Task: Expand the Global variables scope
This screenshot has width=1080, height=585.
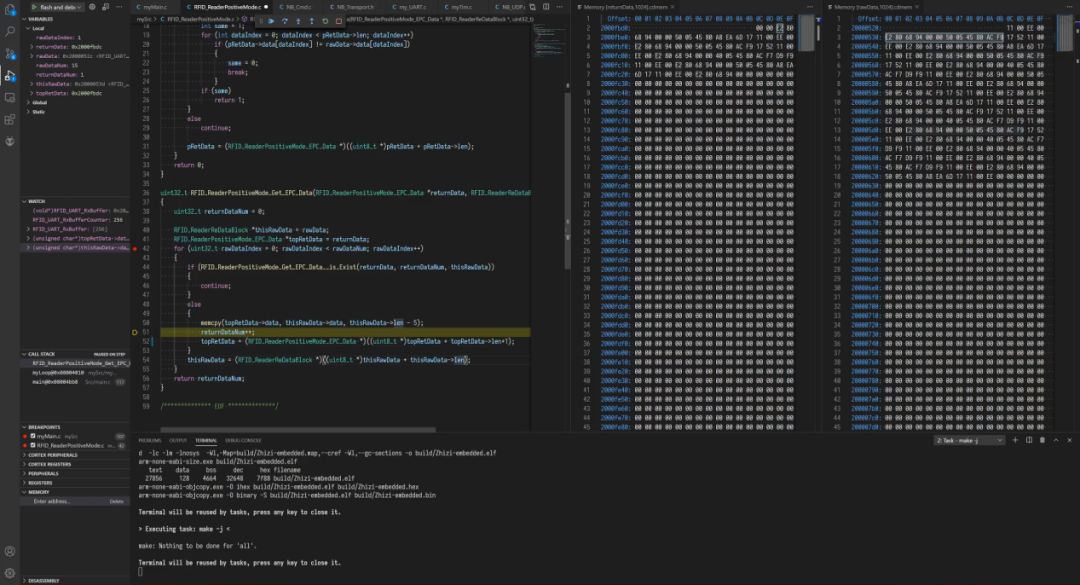Action: (40, 102)
